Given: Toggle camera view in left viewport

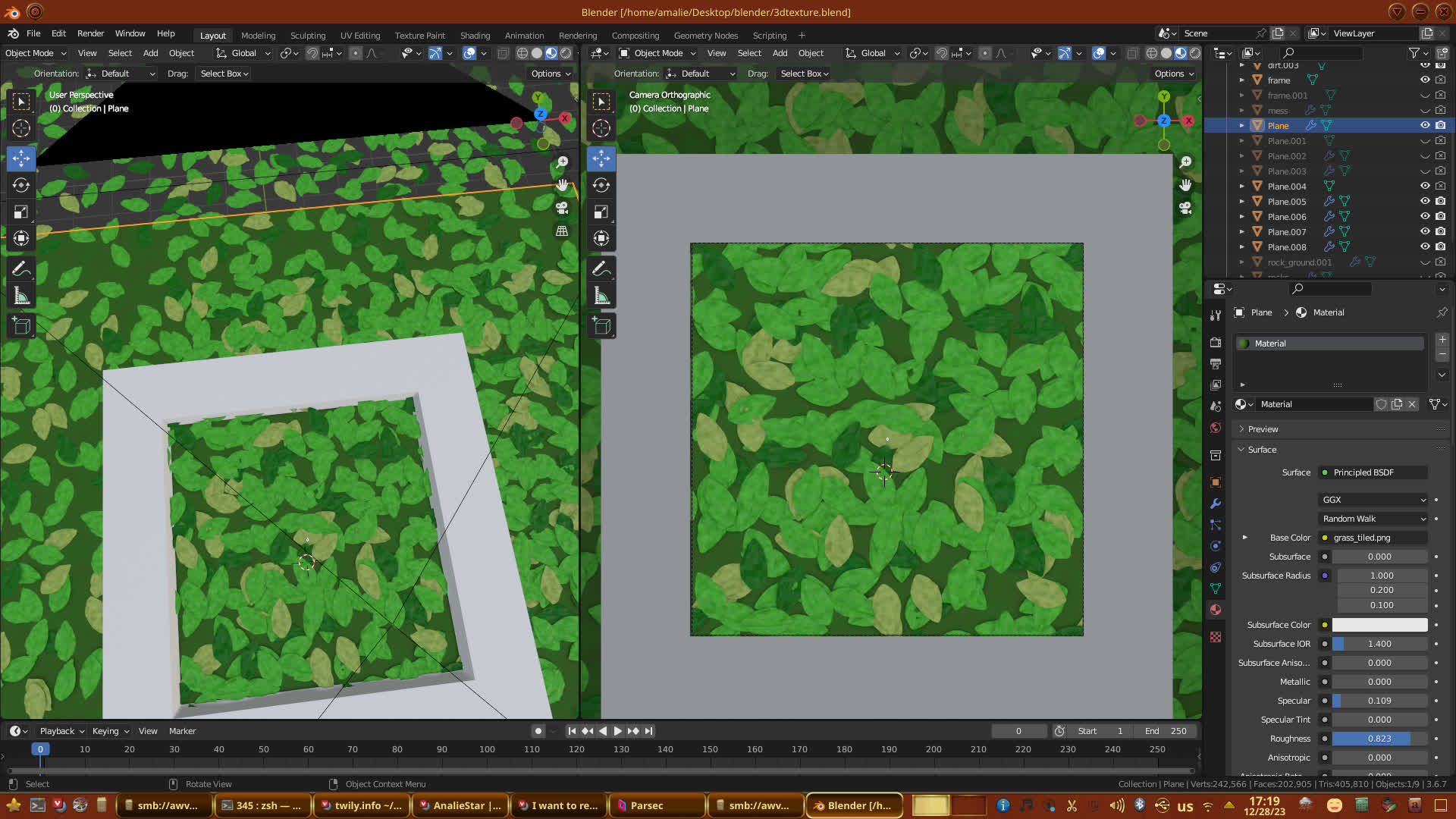Looking at the screenshot, I should pos(562,208).
